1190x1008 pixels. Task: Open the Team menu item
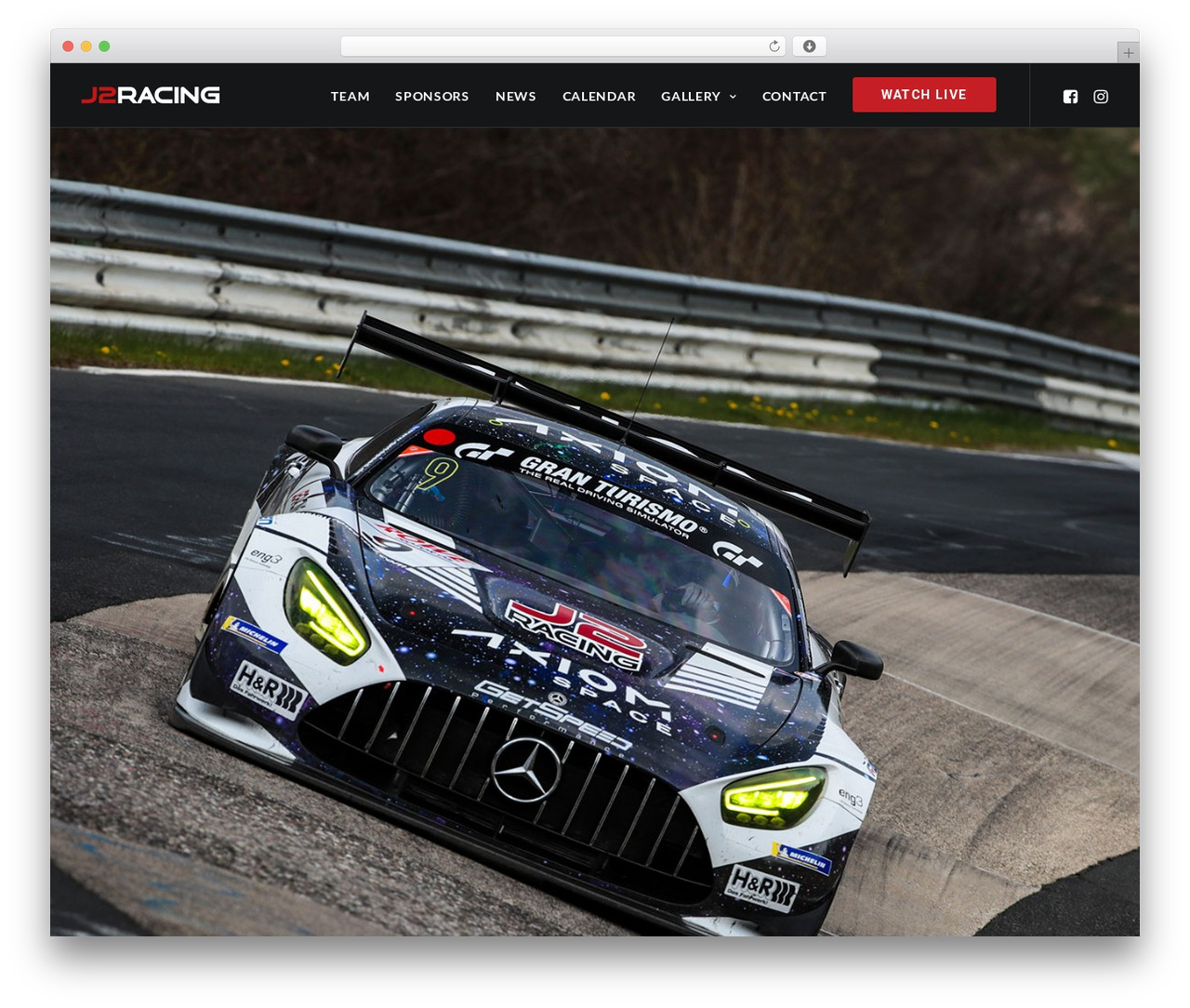[350, 96]
